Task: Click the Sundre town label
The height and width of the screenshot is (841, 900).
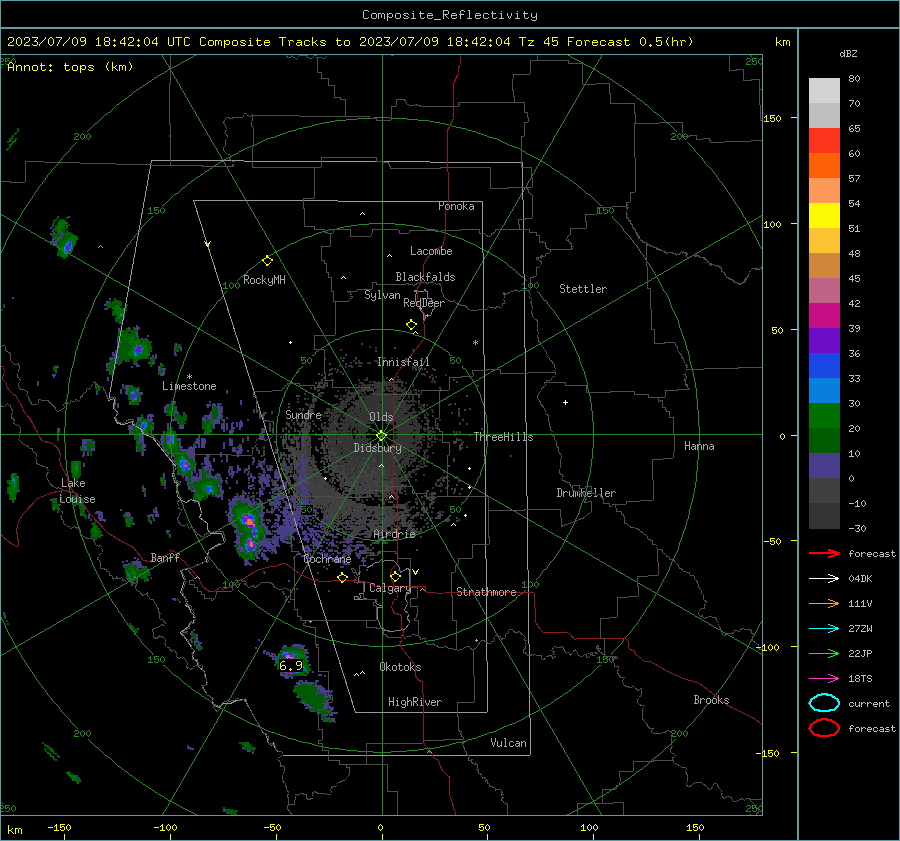Action: (x=303, y=414)
